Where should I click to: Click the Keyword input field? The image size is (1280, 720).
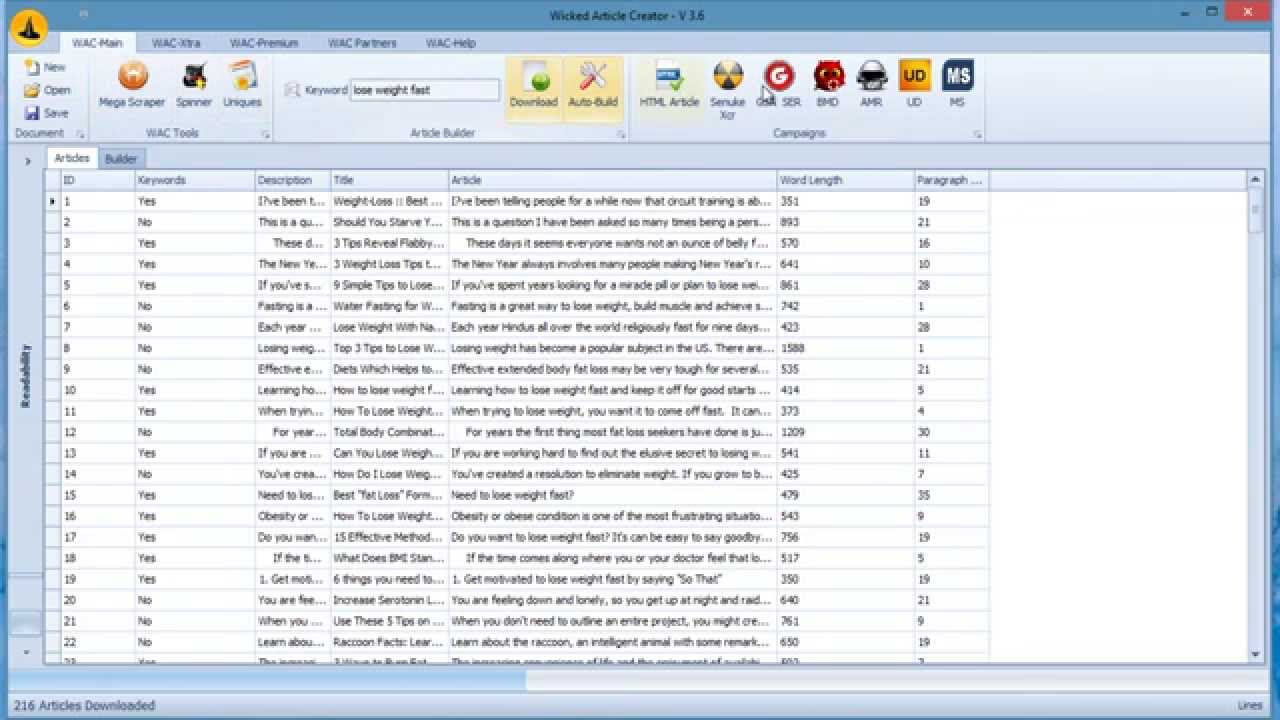(x=425, y=90)
